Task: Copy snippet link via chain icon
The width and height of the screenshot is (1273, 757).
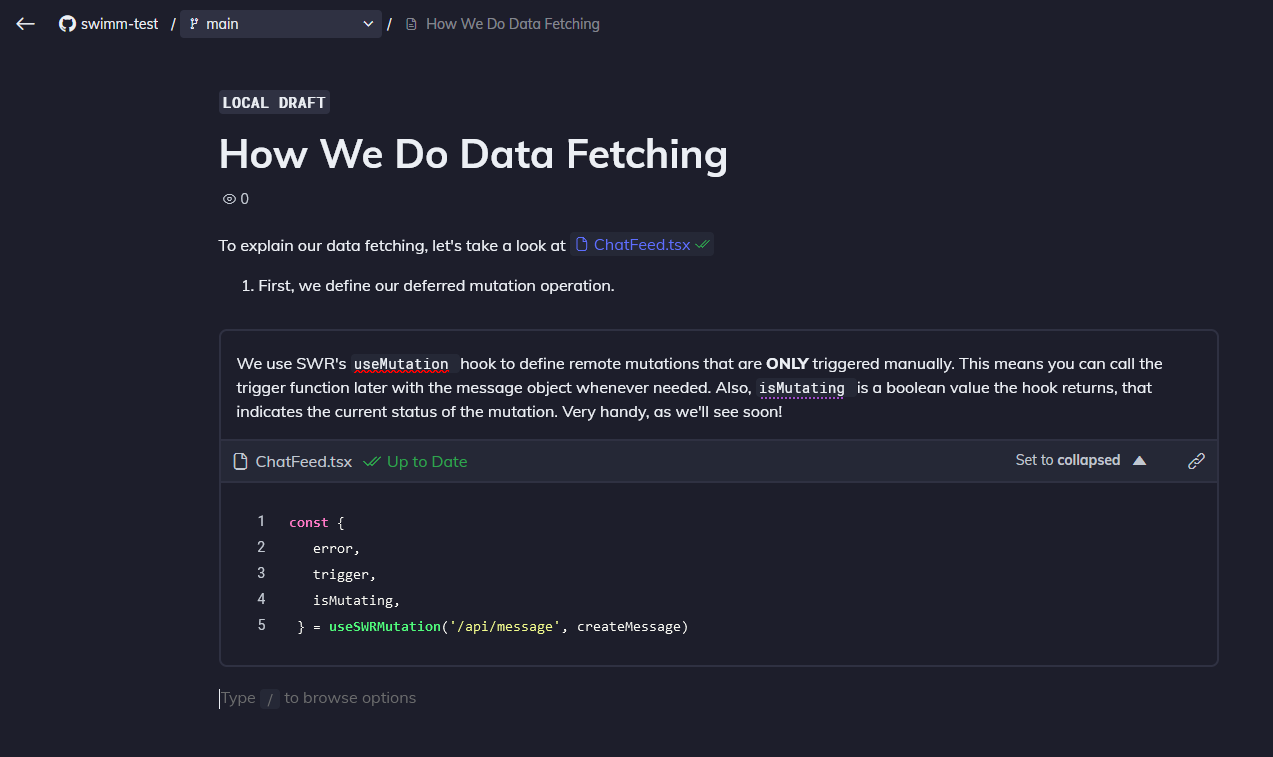Action: [1196, 461]
